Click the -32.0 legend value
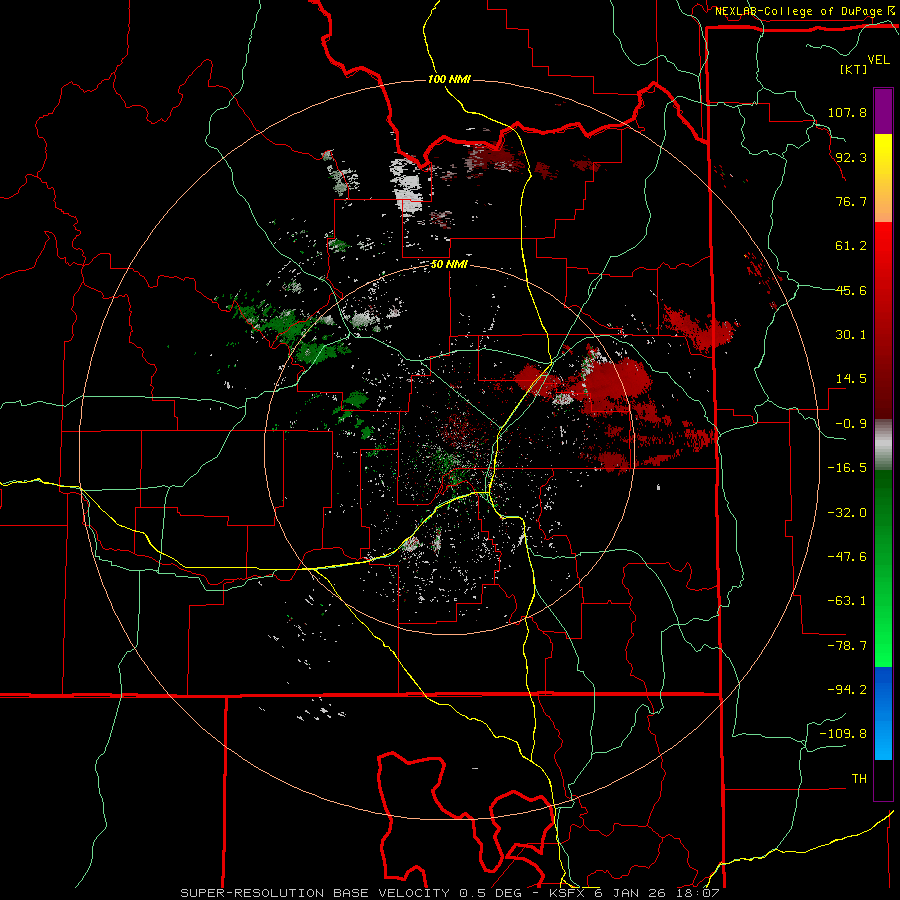This screenshot has height=900, width=900. [847, 512]
